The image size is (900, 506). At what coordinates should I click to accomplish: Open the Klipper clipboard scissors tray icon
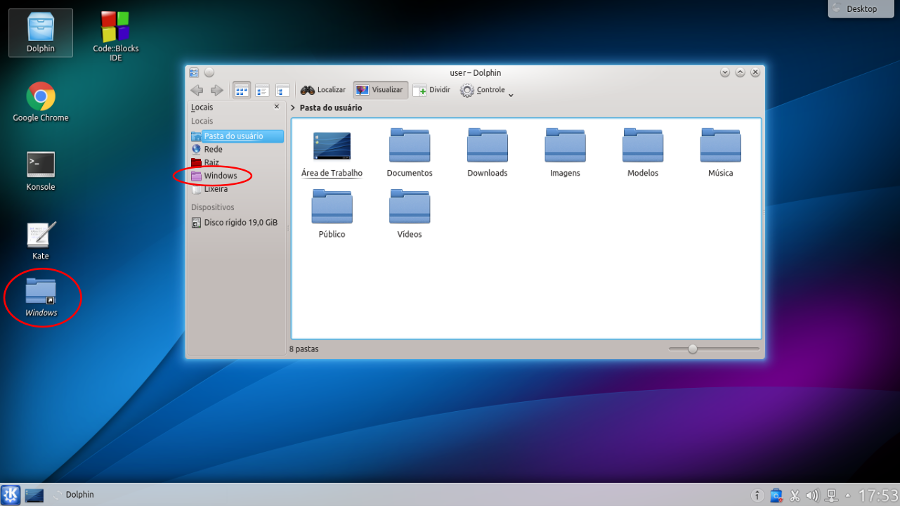[795, 495]
